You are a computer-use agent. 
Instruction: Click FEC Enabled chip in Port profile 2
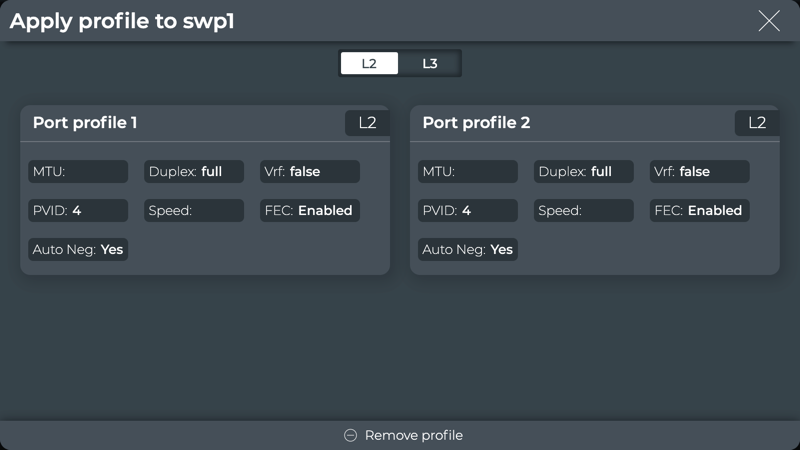pyautogui.click(x=699, y=210)
